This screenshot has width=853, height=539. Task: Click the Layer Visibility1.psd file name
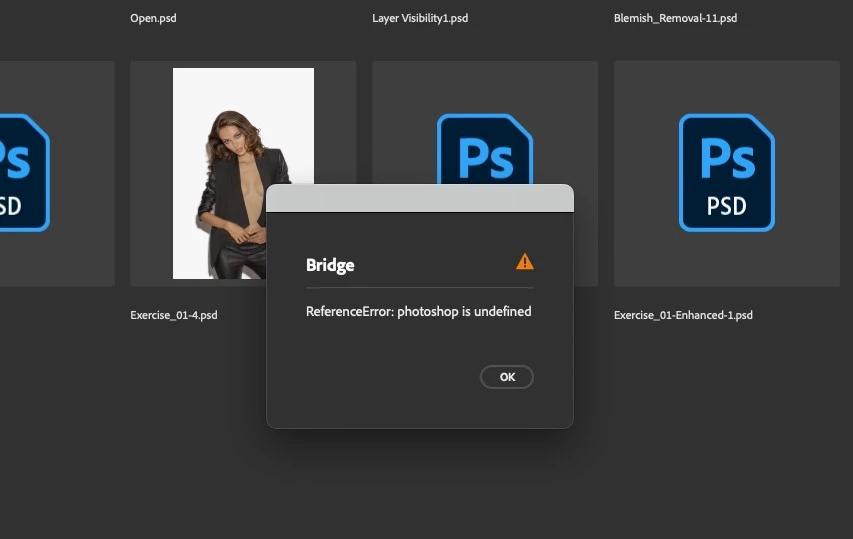point(420,18)
